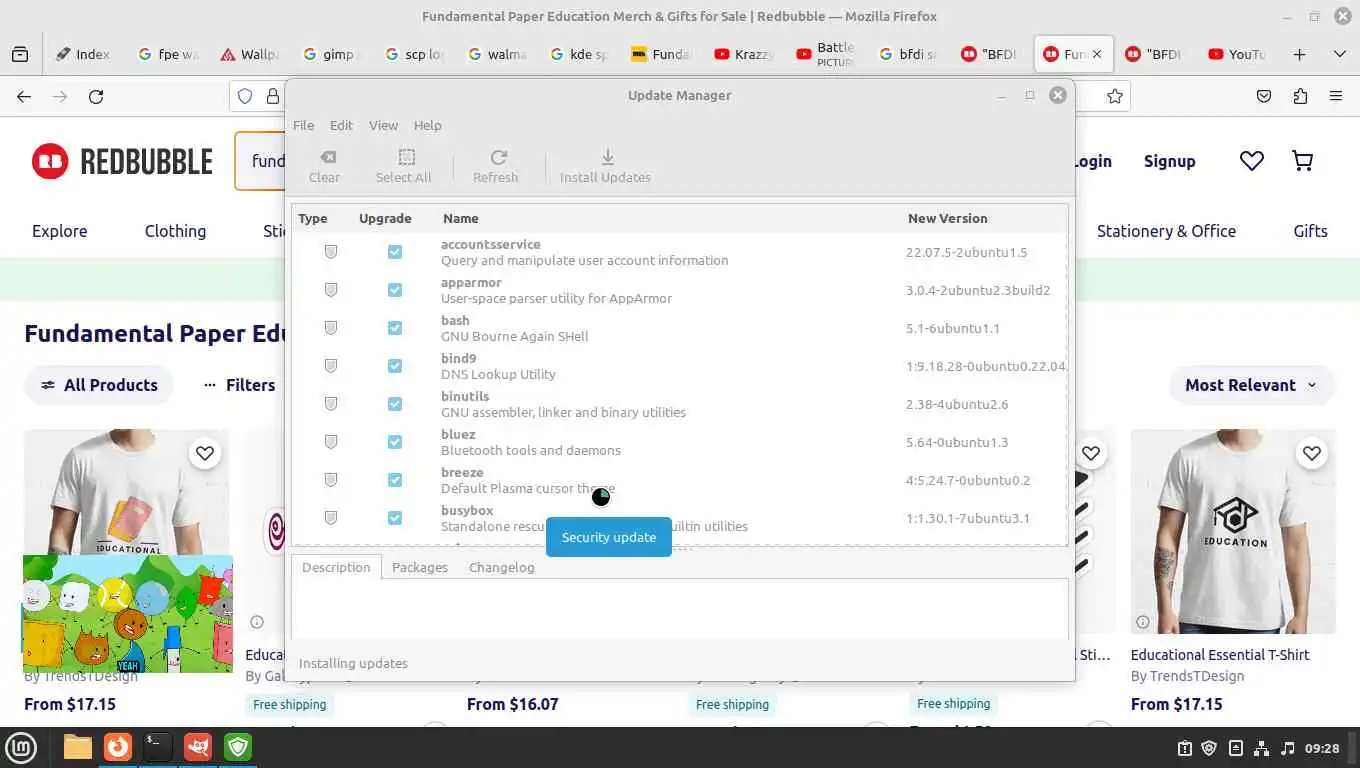Open Firefox extensions puzzle icon
Viewport: 1360px width, 768px height.
click(1300, 97)
